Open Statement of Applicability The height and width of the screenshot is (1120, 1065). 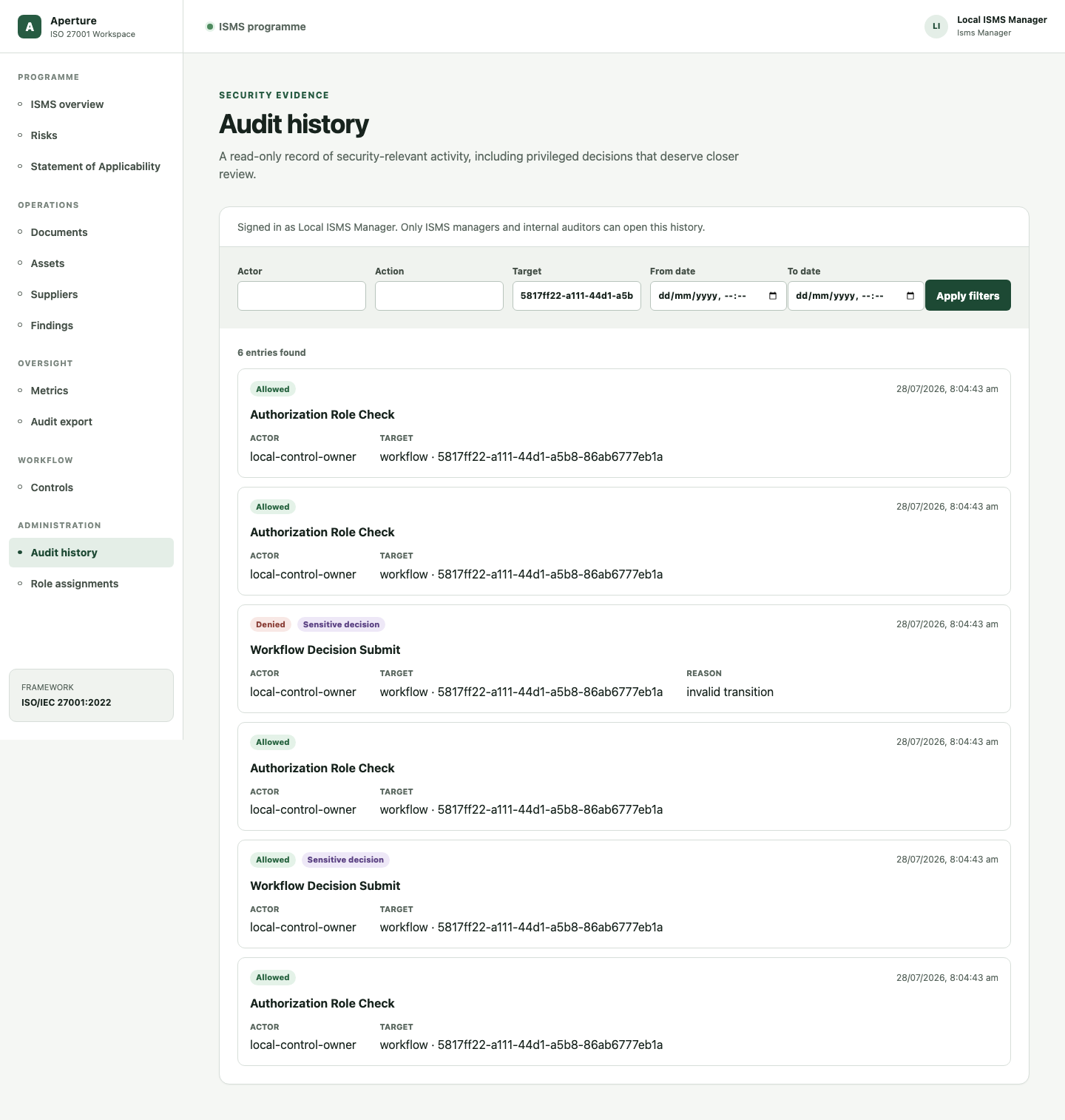[92, 166]
